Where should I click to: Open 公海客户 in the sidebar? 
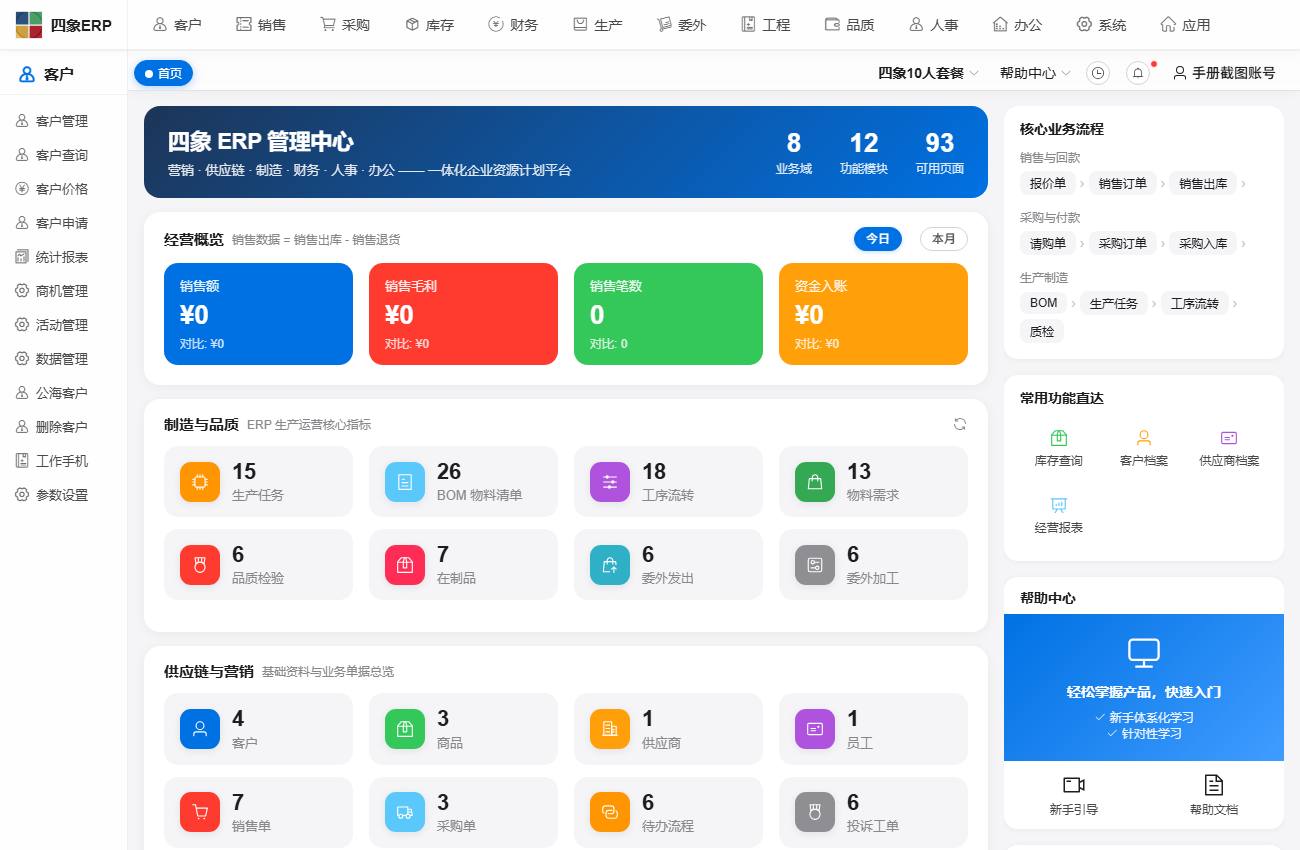(x=63, y=393)
